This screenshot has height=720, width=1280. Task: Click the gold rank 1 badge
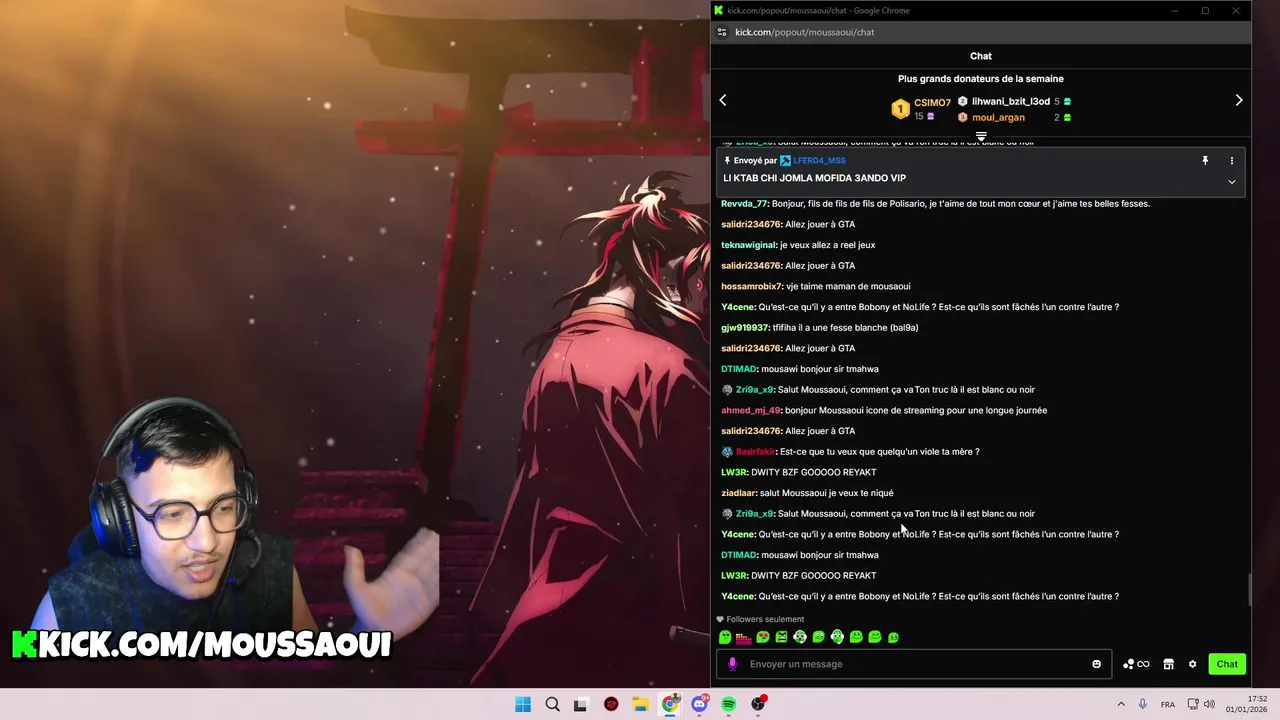tap(900, 109)
